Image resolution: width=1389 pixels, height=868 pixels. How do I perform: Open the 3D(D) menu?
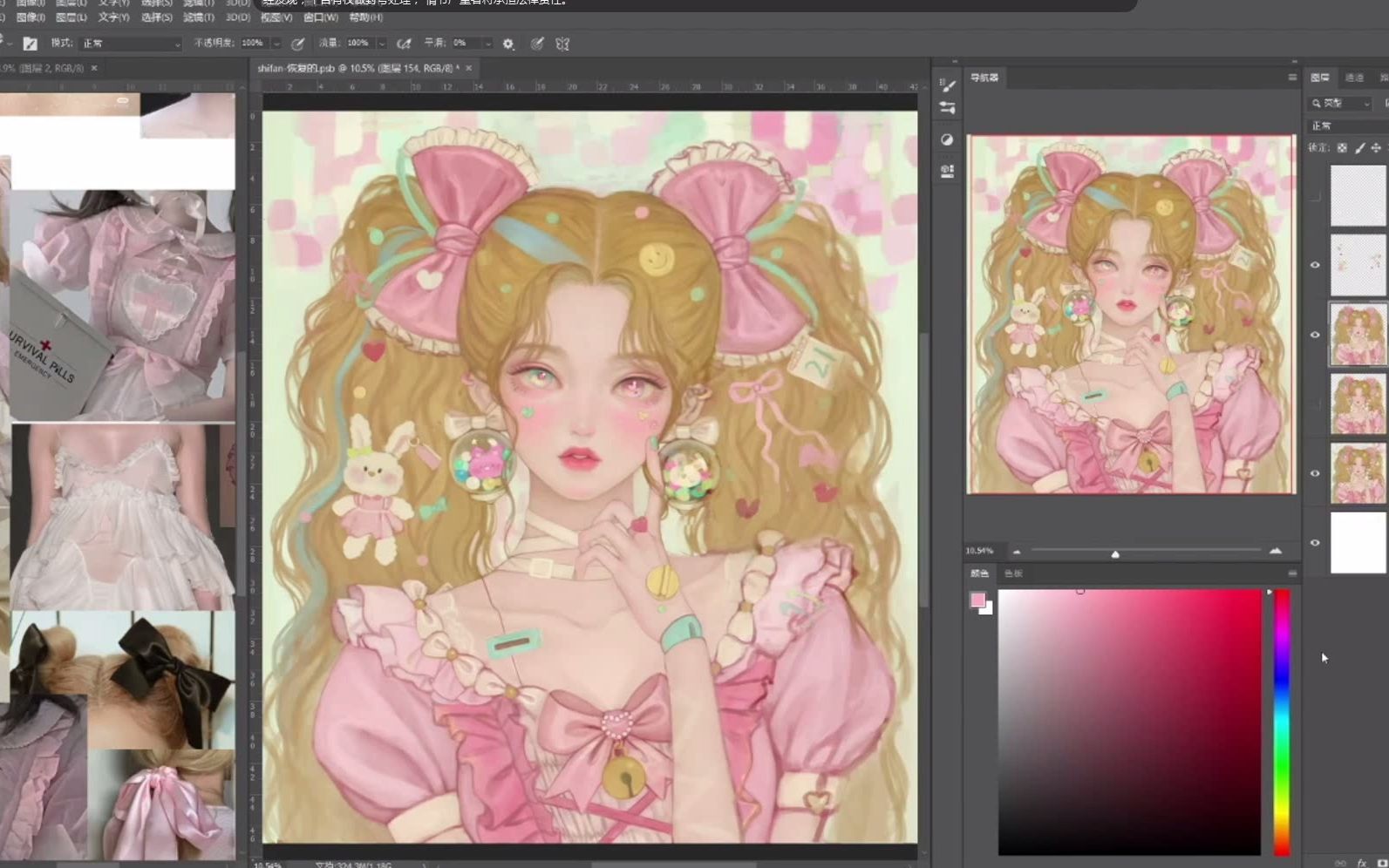[237, 17]
